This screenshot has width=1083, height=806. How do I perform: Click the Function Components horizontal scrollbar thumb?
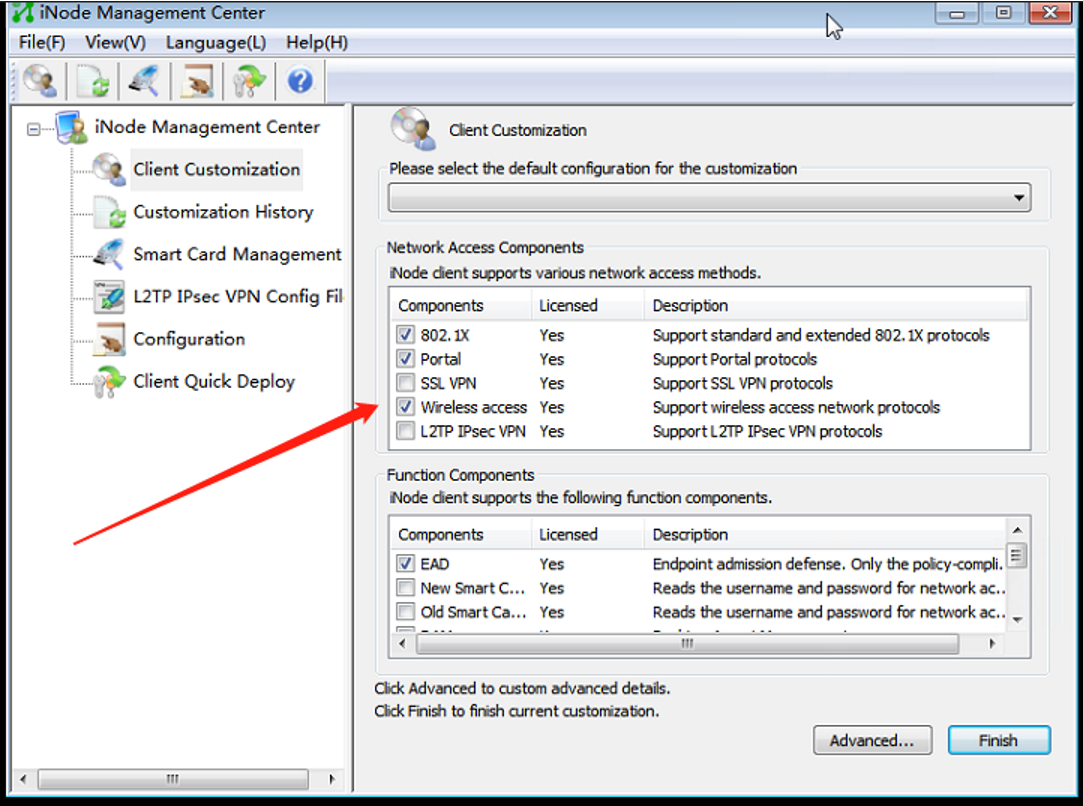point(687,644)
